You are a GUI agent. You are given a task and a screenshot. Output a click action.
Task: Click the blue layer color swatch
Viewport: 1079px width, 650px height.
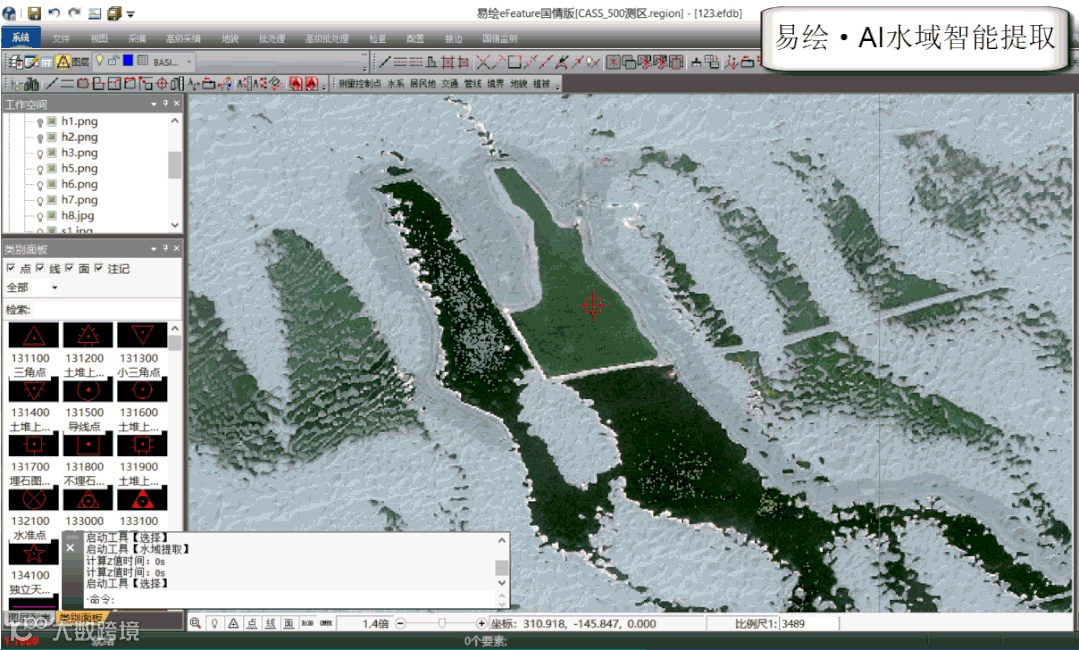128,61
